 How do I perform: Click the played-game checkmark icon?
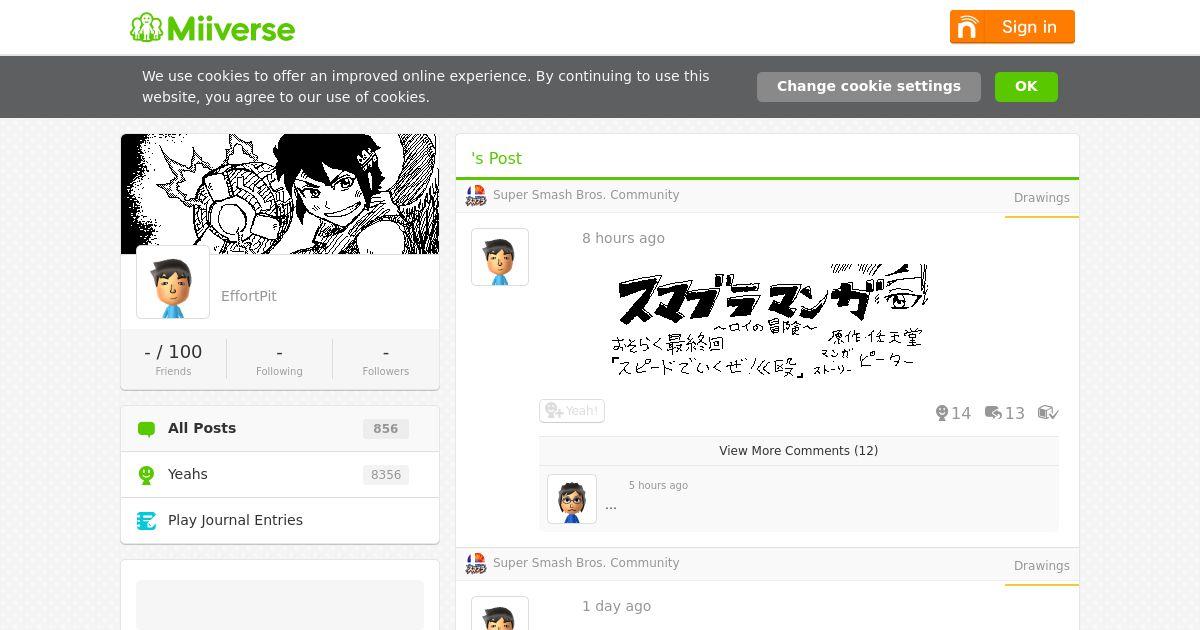click(x=1048, y=413)
